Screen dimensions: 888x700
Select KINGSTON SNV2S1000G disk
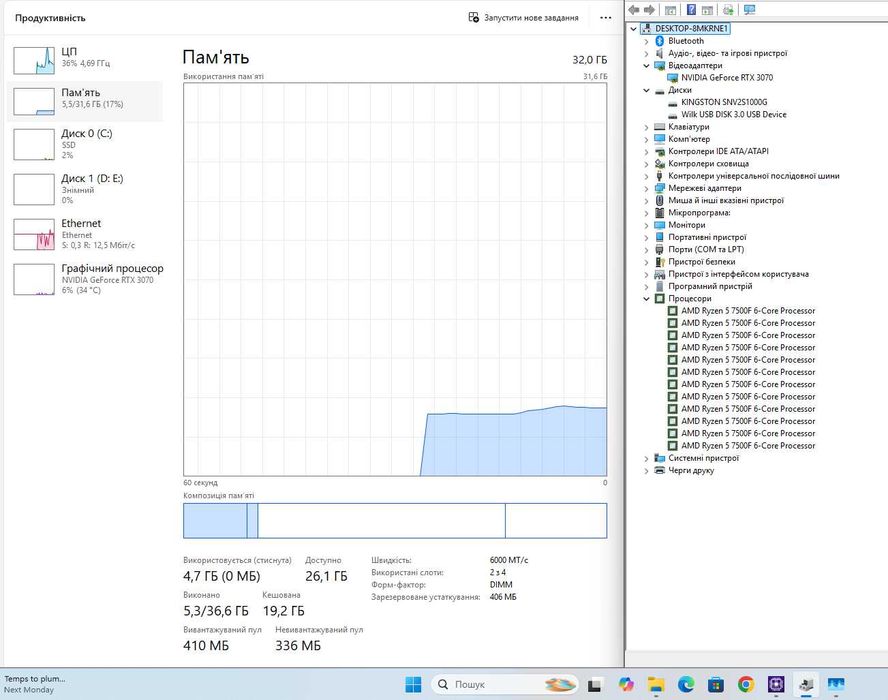724,102
